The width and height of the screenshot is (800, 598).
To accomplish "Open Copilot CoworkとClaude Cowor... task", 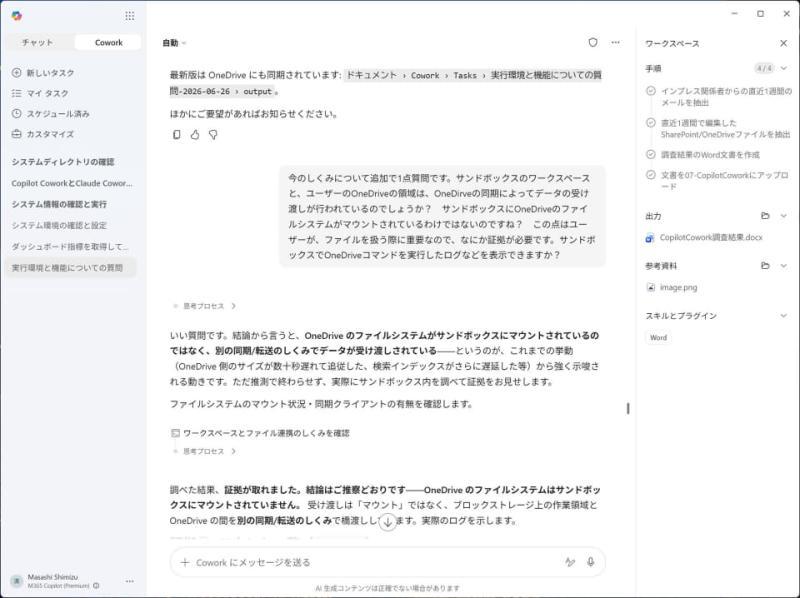I will [71, 183].
